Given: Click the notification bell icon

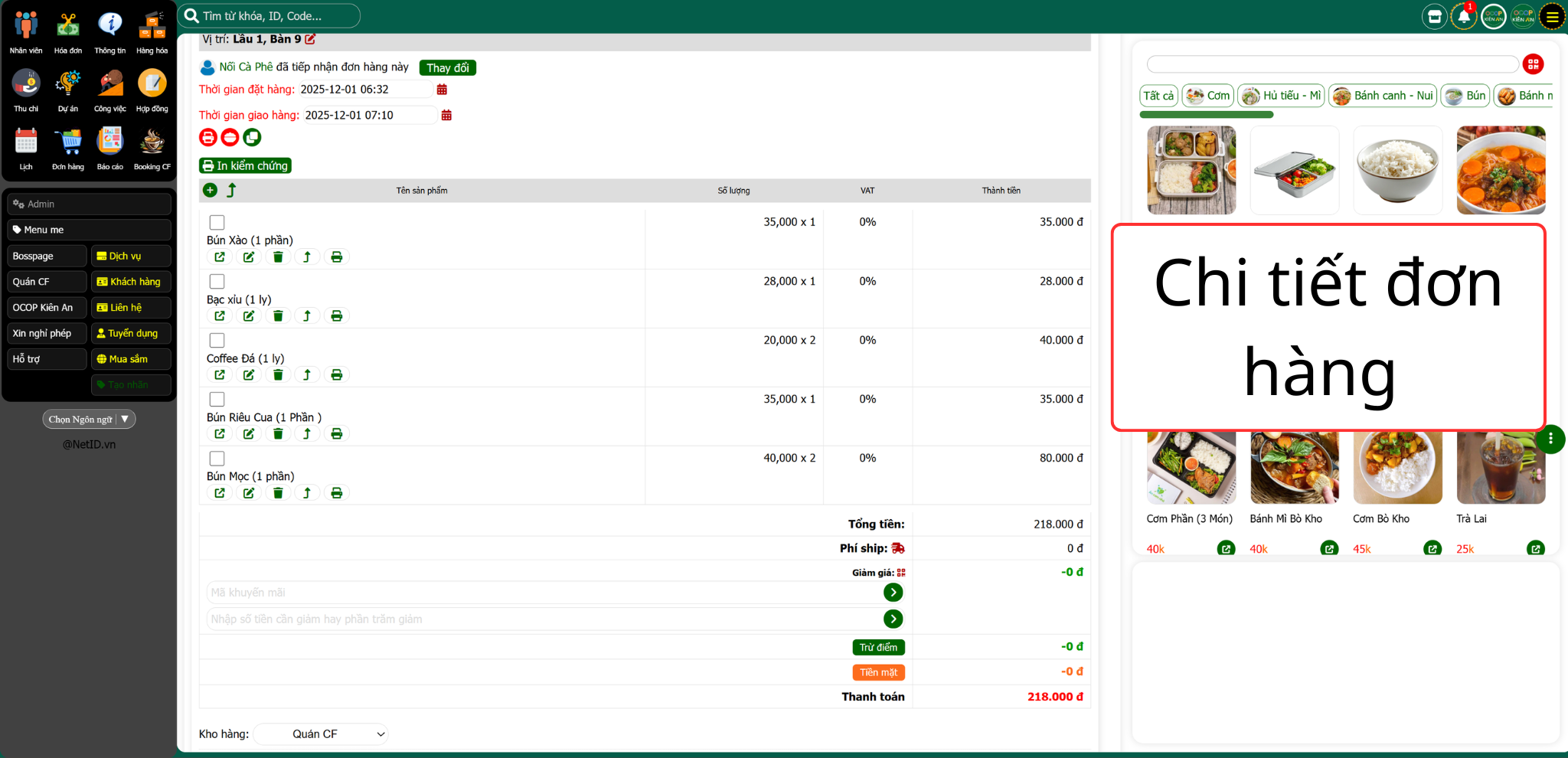Looking at the screenshot, I should pyautogui.click(x=1463, y=17).
